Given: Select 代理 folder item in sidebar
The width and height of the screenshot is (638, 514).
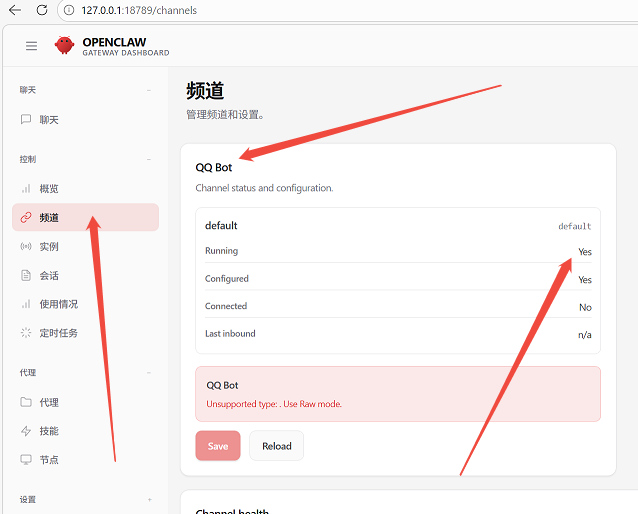Looking at the screenshot, I should (48, 402).
